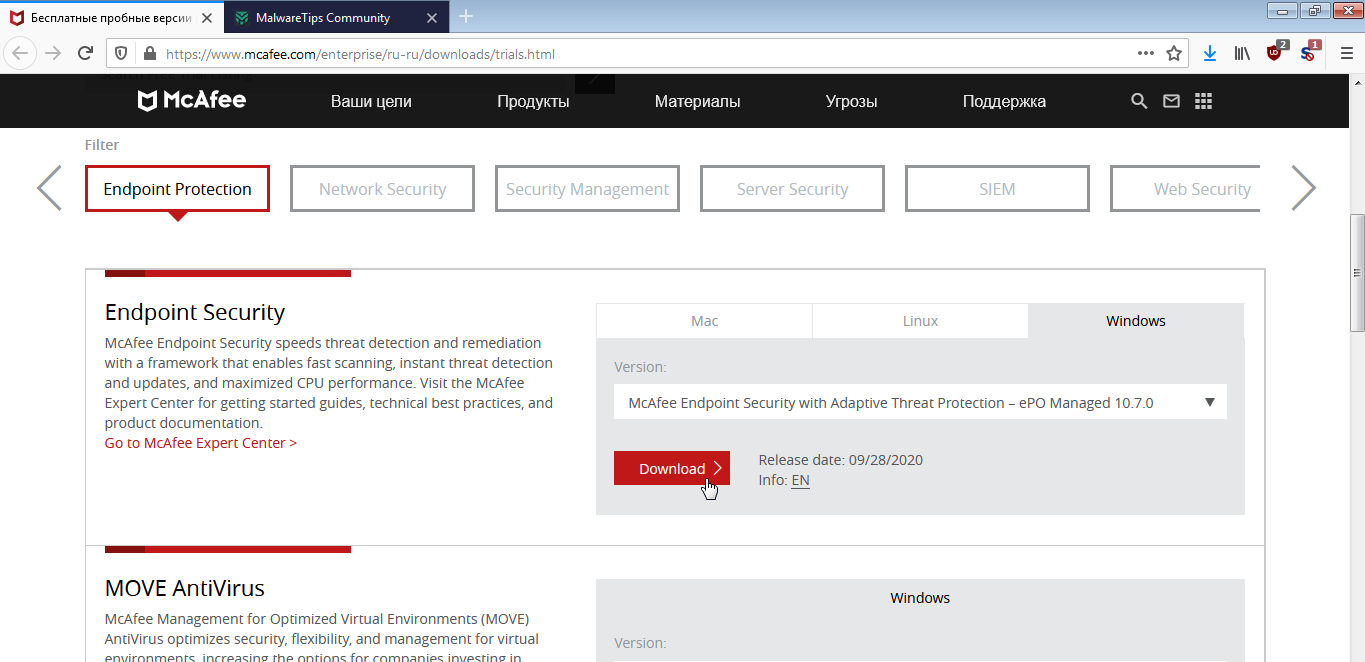Open Ваши цели menu

[x=371, y=101]
